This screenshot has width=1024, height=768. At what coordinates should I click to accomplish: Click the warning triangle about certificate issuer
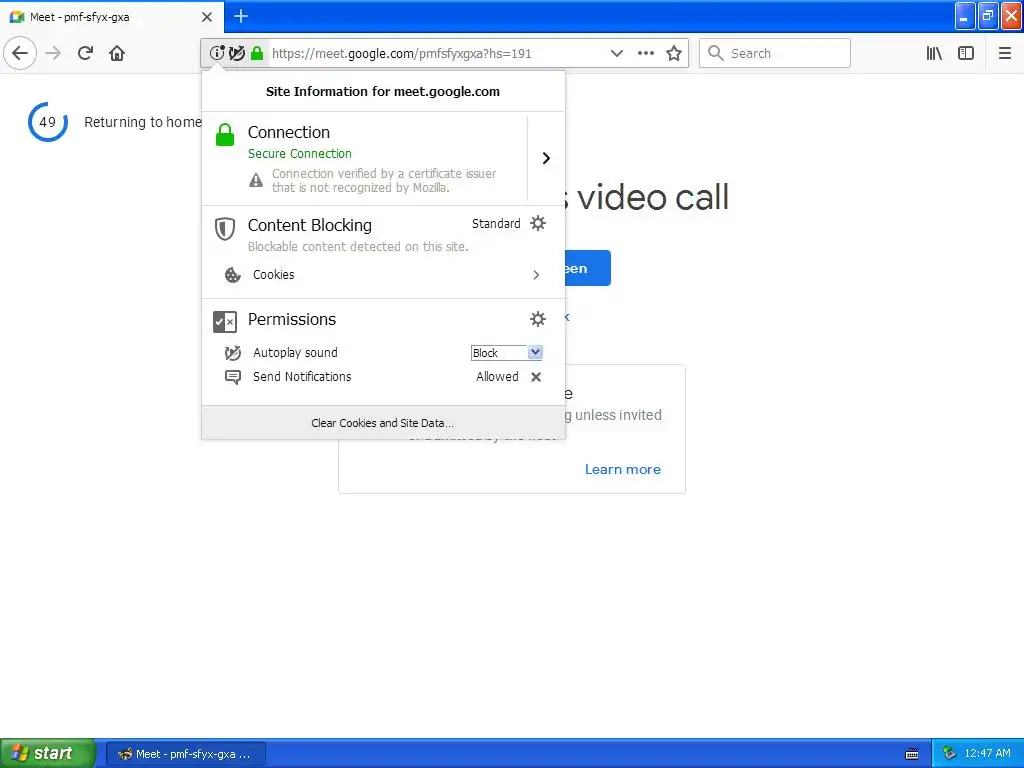pos(256,180)
